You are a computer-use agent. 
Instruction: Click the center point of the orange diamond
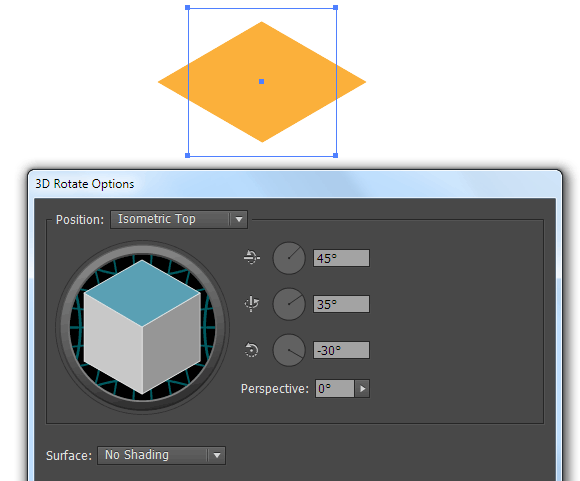coord(262,81)
